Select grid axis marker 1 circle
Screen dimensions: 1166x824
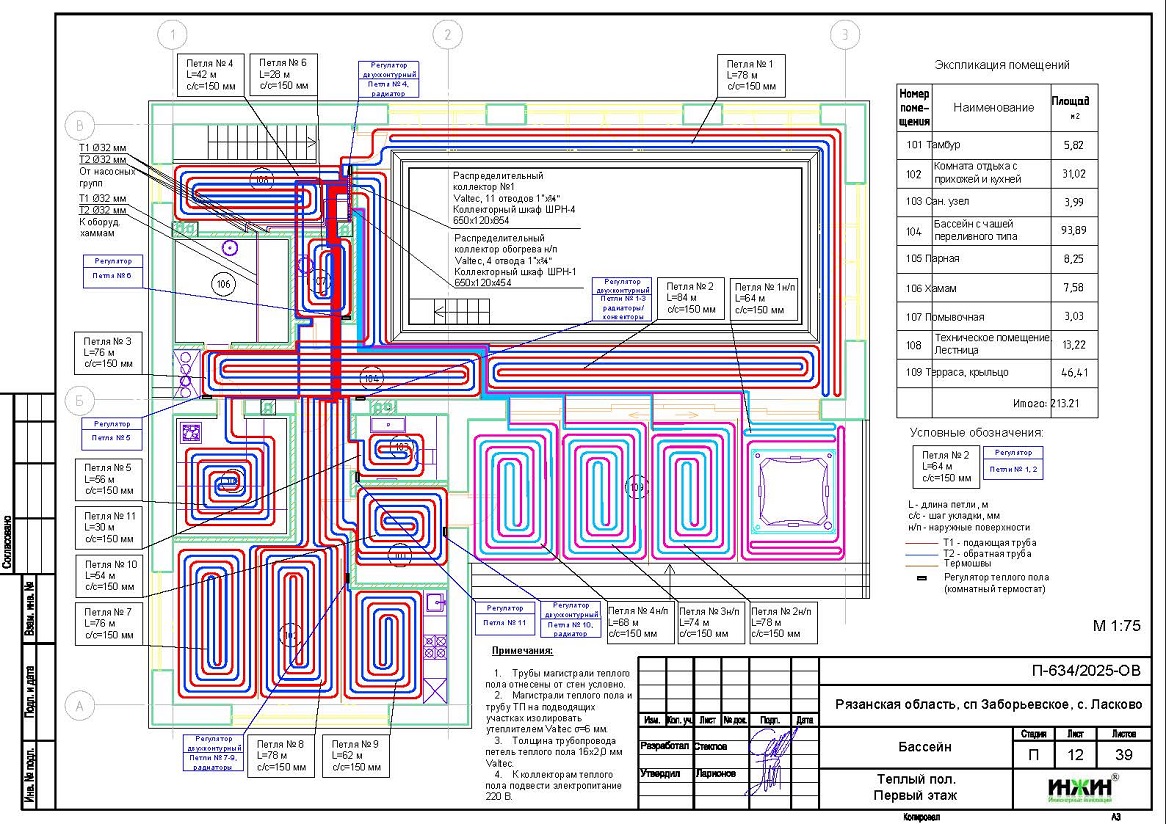(174, 36)
